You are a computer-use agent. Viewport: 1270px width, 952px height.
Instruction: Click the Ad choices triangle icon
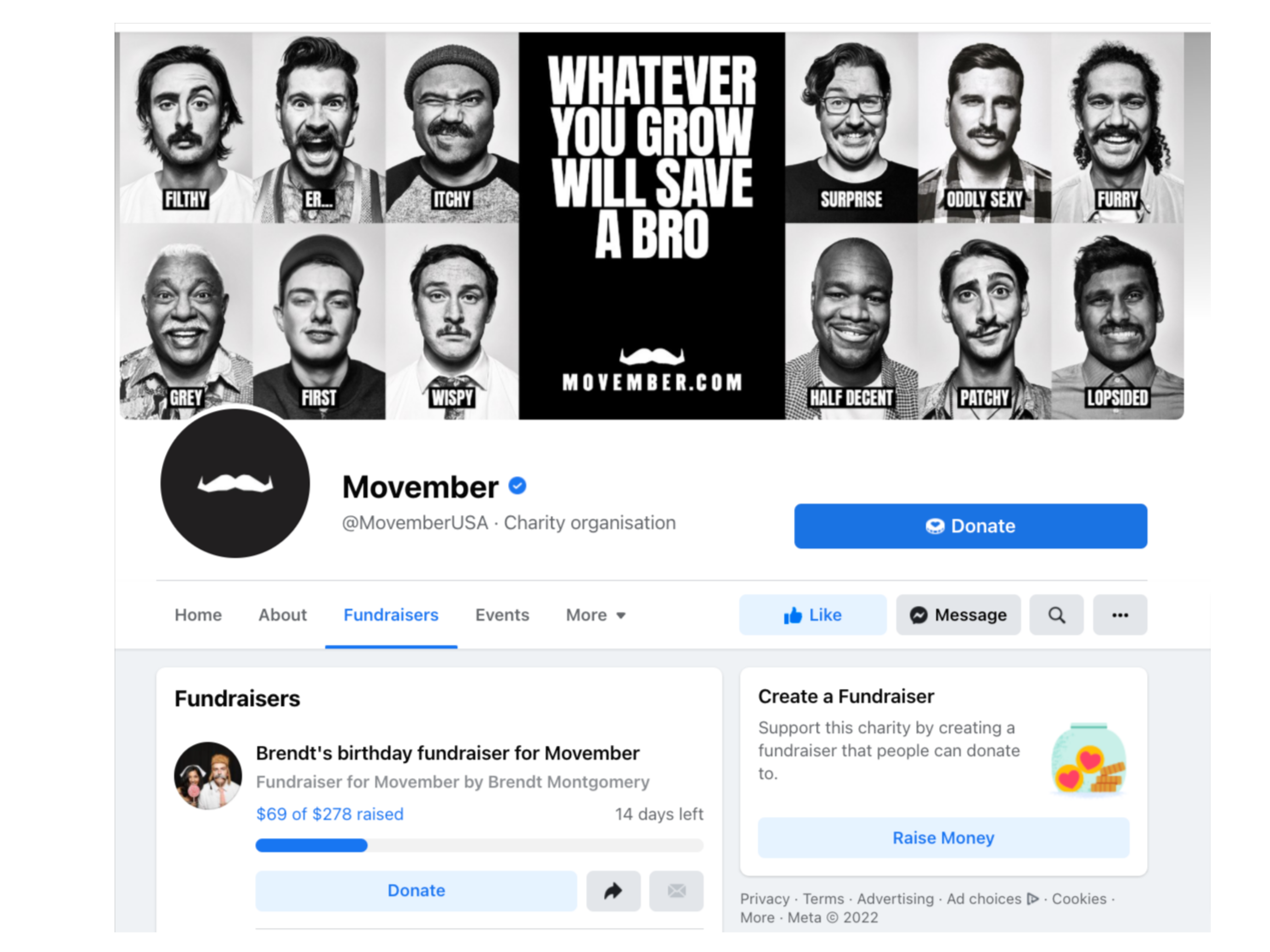1033,898
